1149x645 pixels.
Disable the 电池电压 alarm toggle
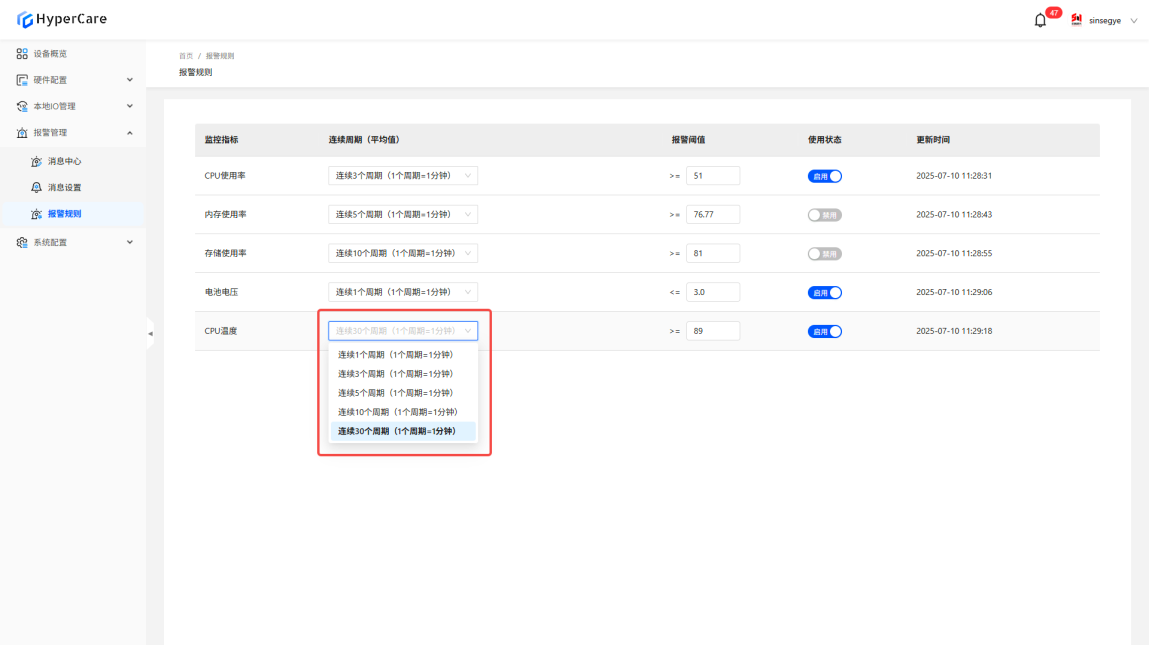[824, 292]
